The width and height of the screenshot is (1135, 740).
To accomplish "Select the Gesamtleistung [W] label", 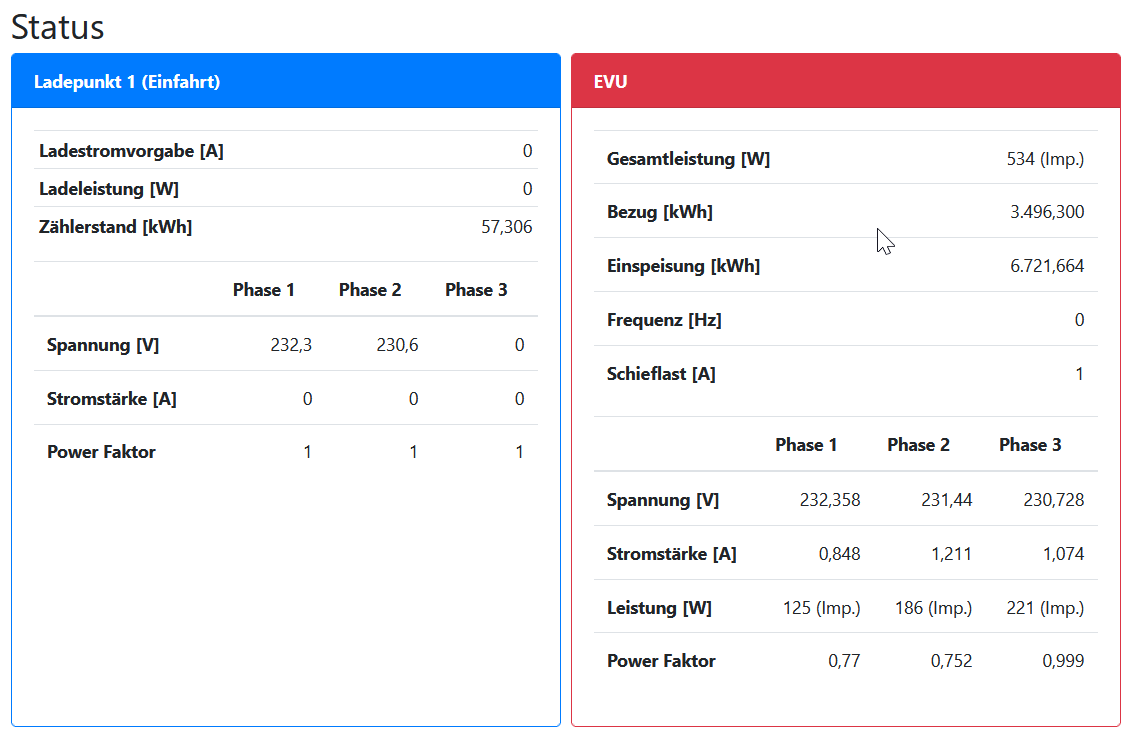I will pyautogui.click(x=688, y=158).
